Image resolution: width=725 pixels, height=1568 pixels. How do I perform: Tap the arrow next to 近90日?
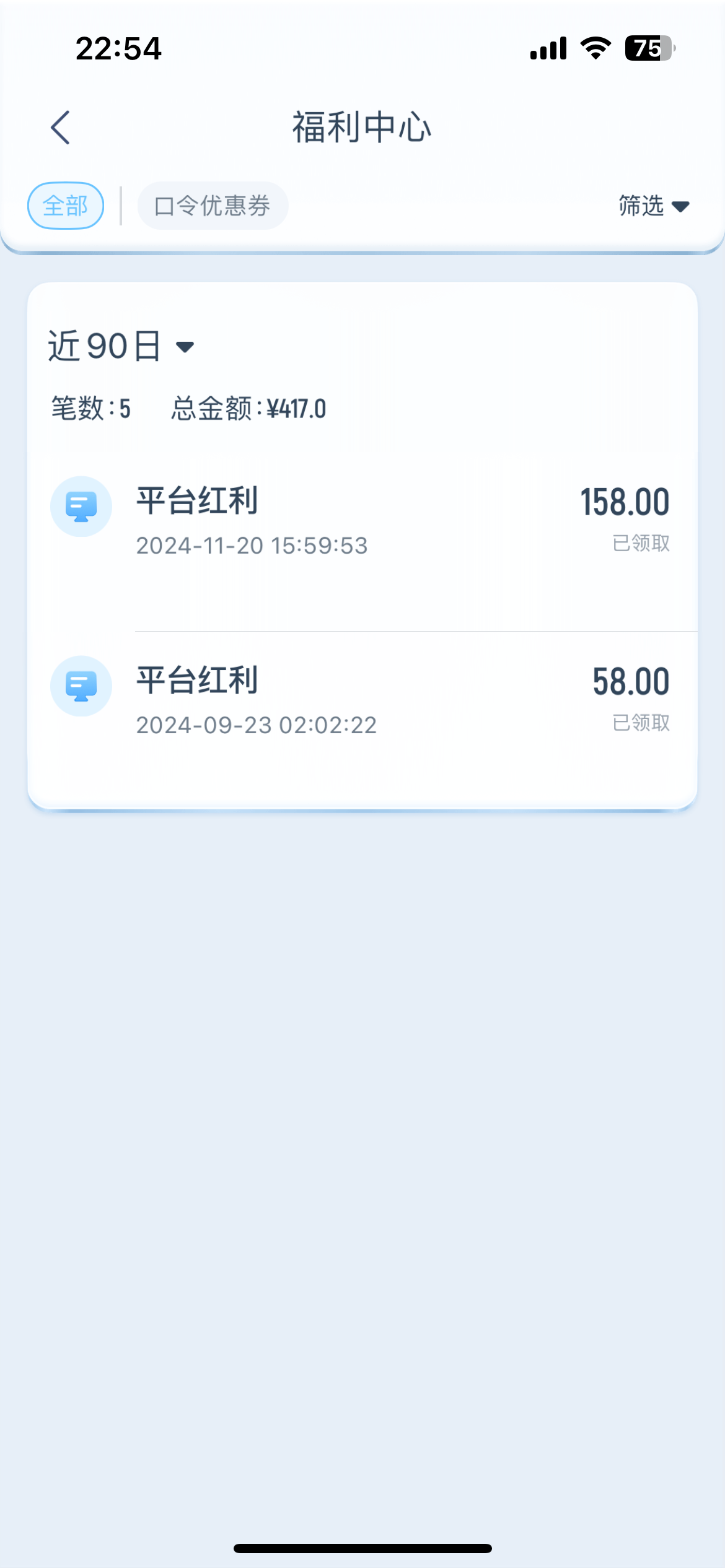185,347
